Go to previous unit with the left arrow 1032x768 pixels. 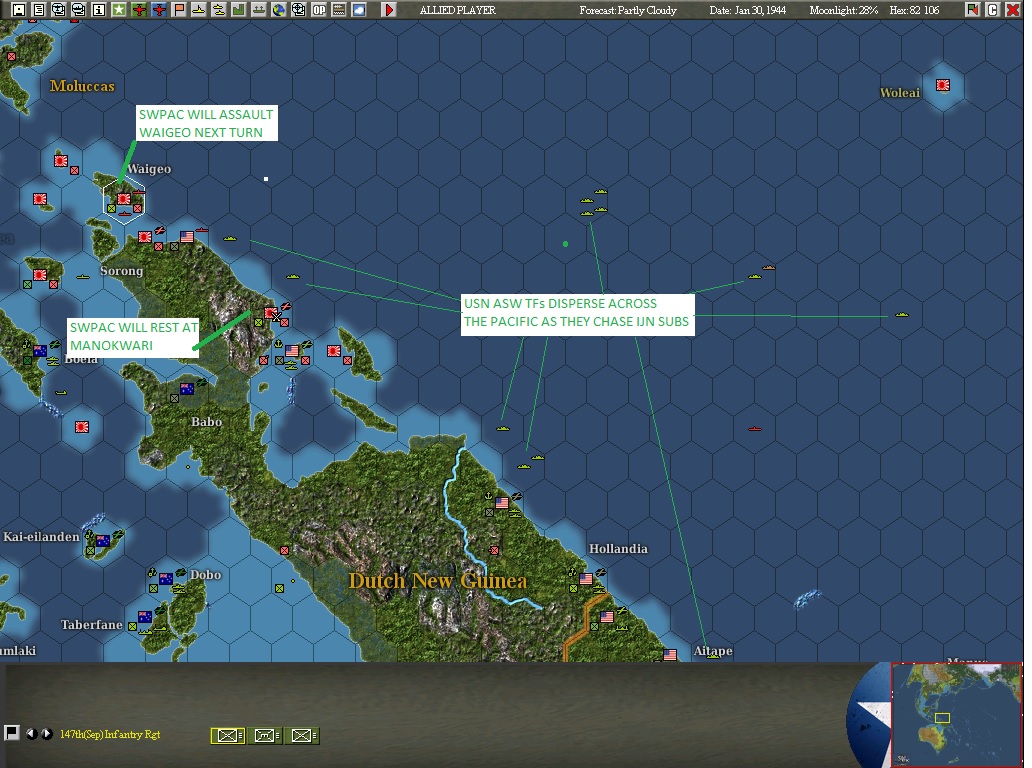[x=31, y=734]
